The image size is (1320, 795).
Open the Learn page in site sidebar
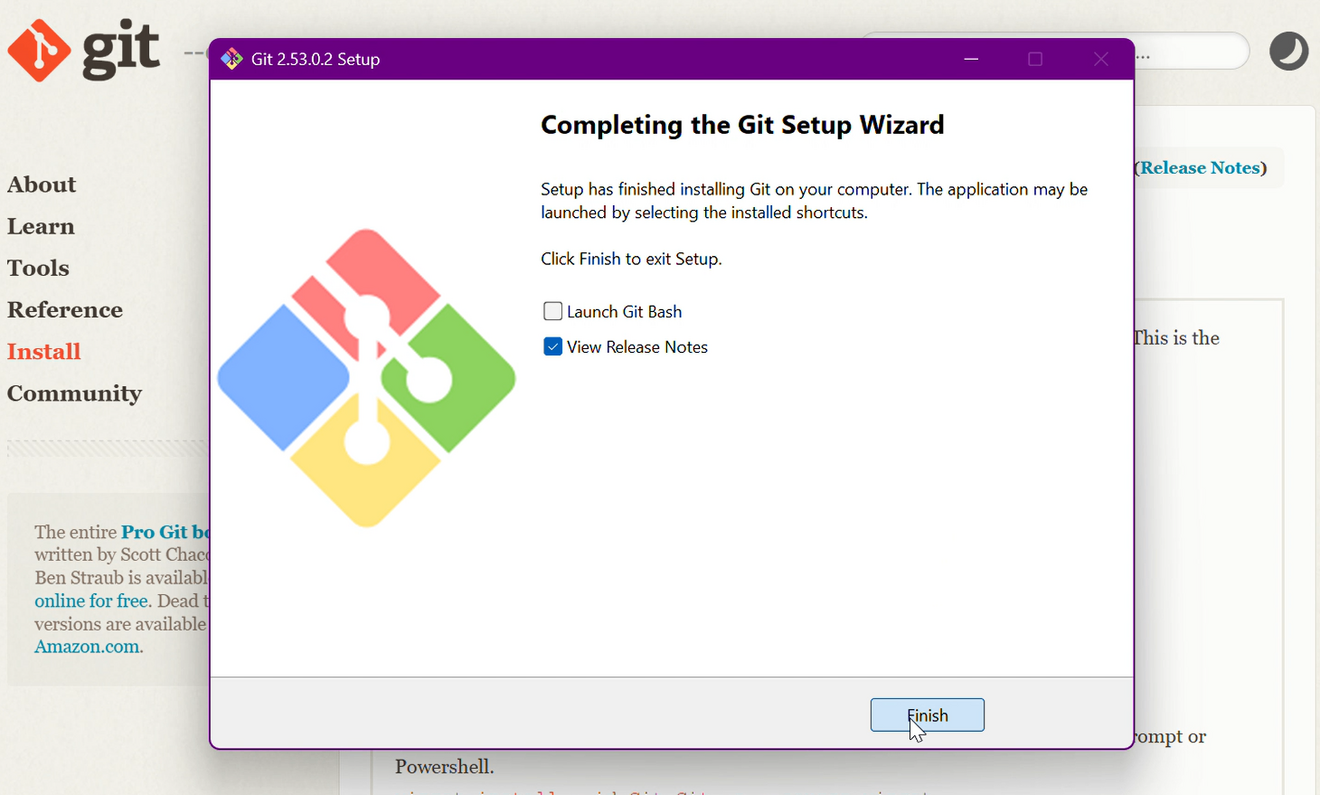click(41, 226)
